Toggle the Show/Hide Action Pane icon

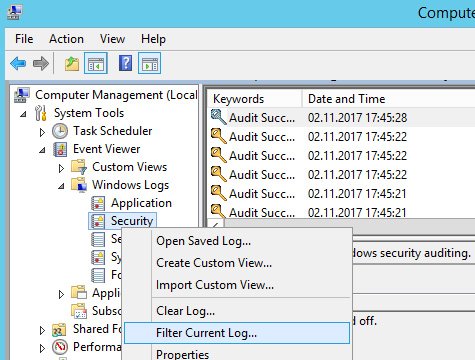(149, 63)
